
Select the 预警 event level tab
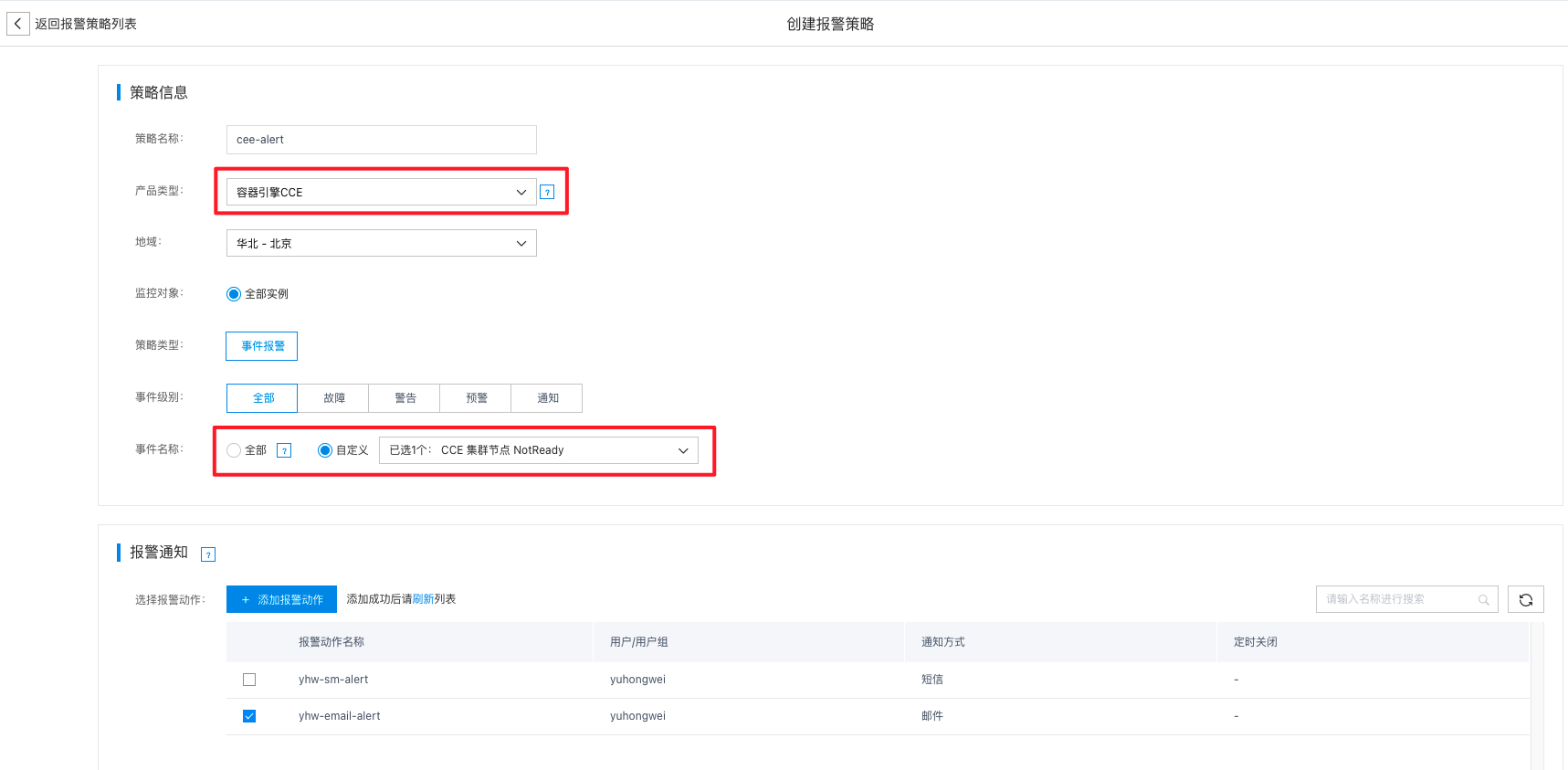click(x=476, y=398)
